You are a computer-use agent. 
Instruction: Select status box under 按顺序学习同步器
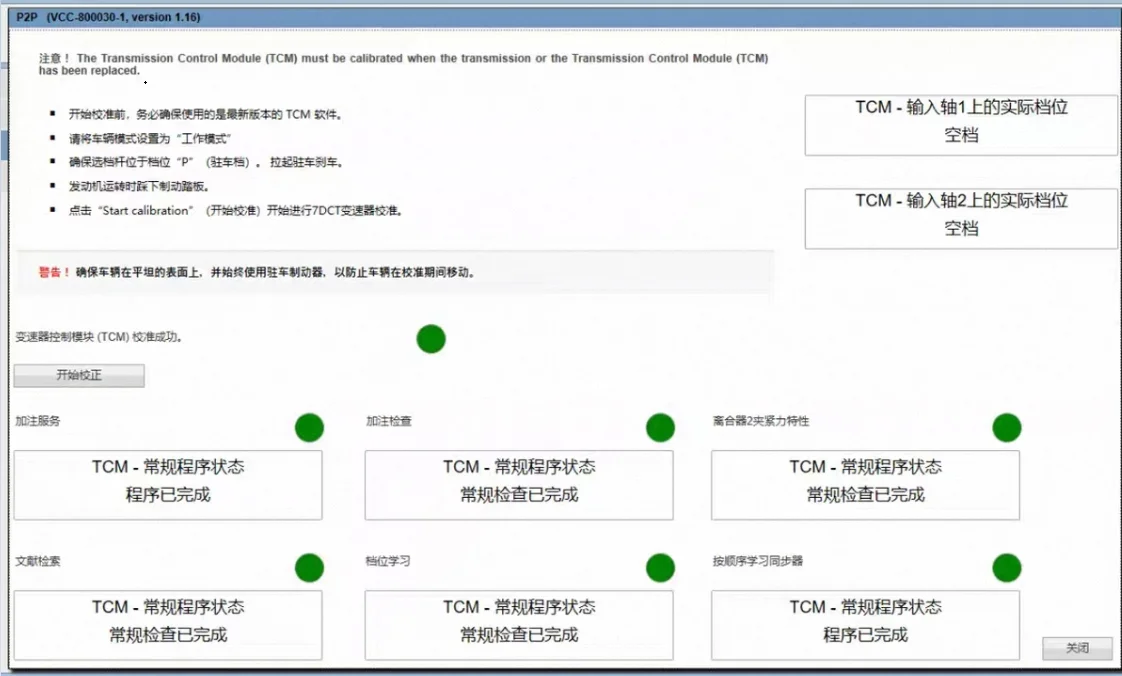click(865, 625)
